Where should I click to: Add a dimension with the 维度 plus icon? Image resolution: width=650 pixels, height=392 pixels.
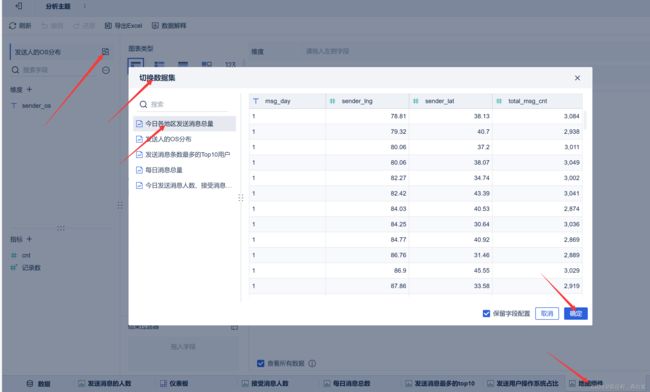click(x=29, y=89)
